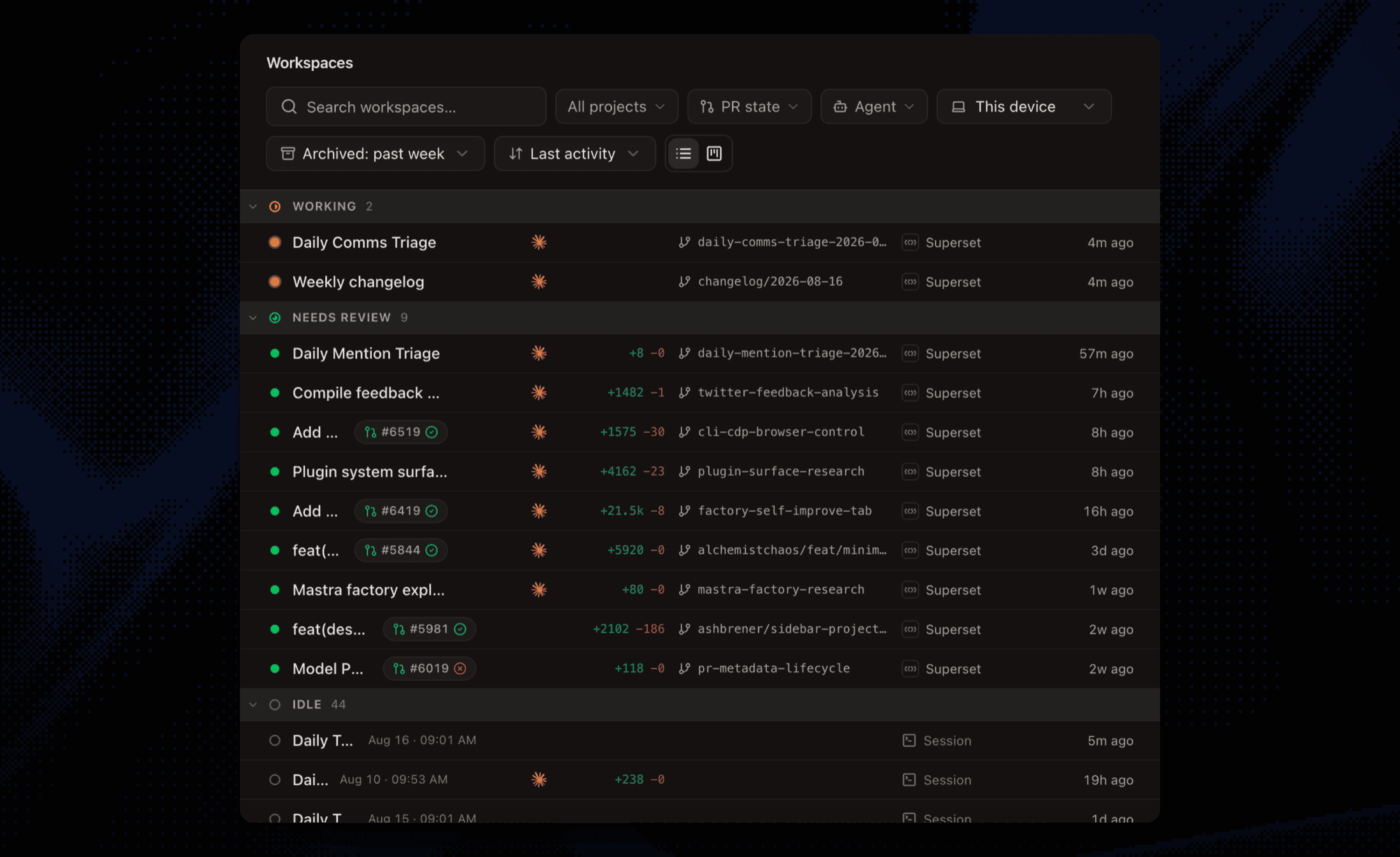The height and width of the screenshot is (857, 1400).
Task: Open PR #5981 badge
Action: click(430, 629)
